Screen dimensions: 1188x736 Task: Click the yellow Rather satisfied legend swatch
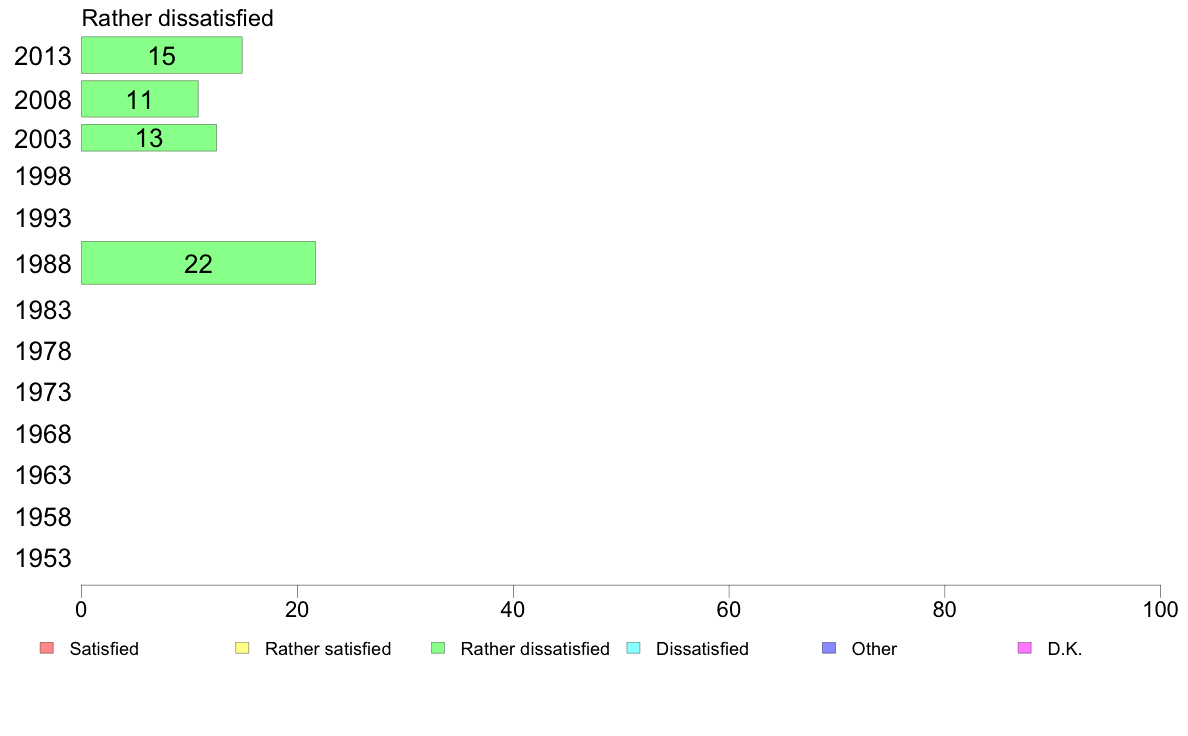coord(242,648)
